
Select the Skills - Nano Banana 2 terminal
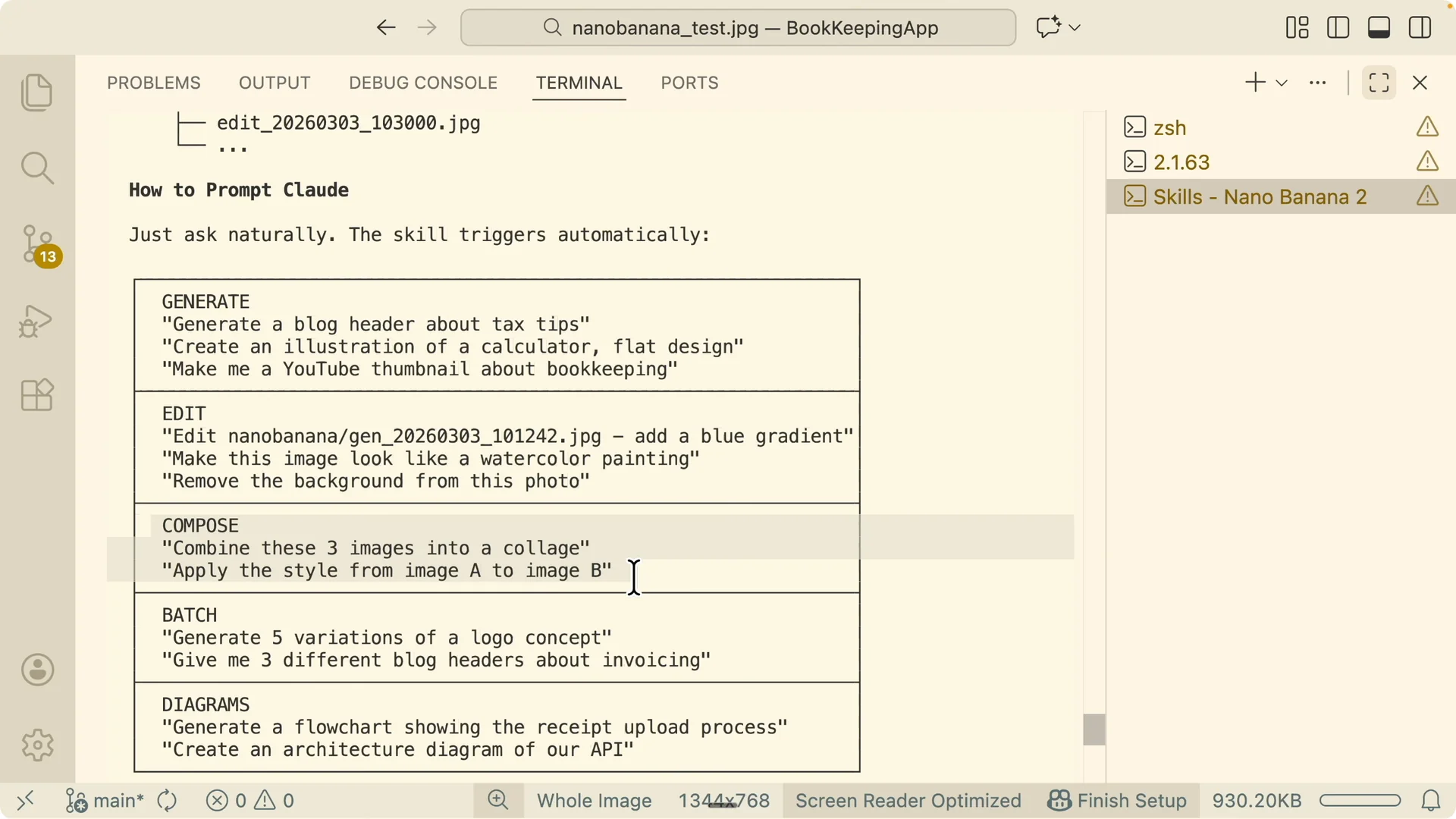(1280, 196)
